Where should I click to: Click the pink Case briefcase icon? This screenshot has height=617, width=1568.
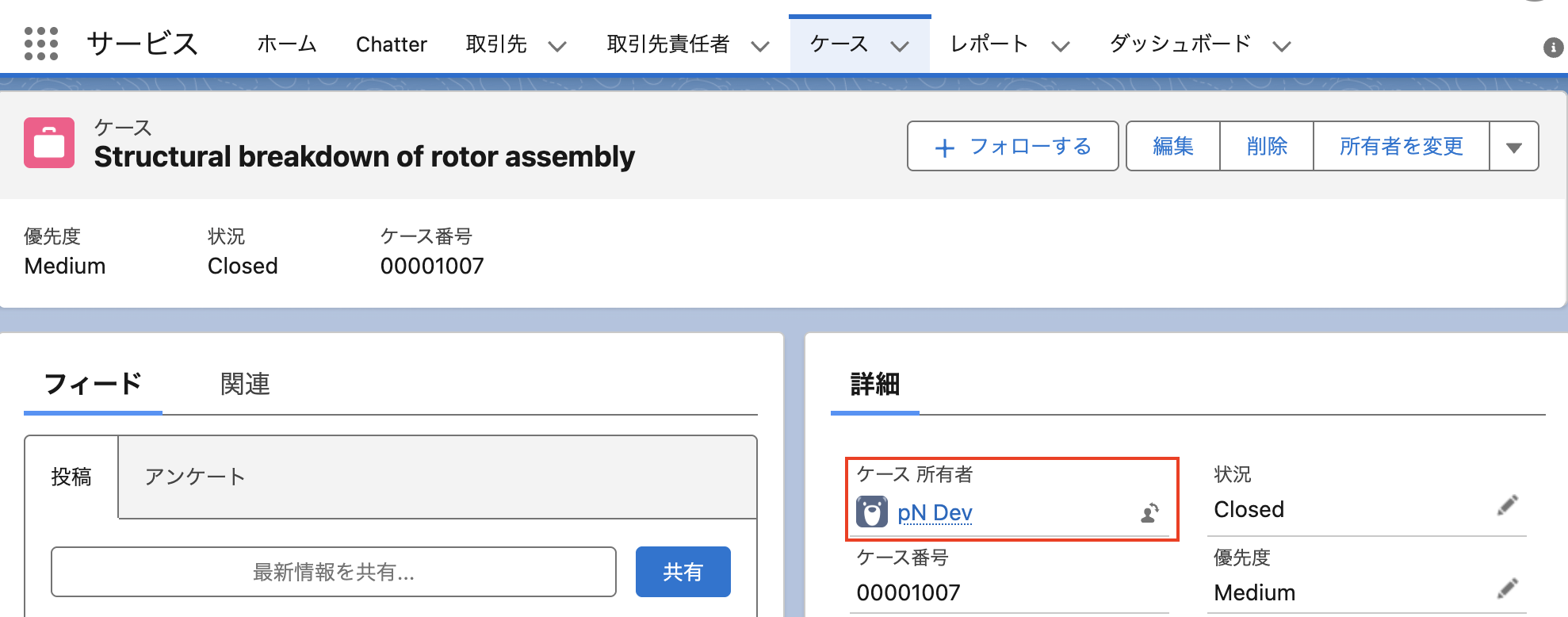49,143
